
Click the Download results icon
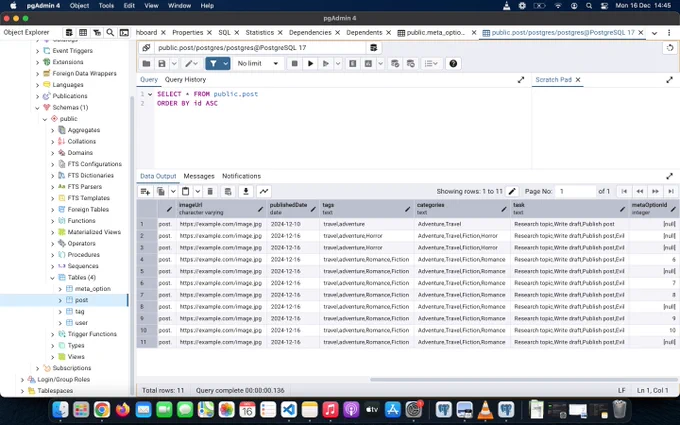[246, 191]
